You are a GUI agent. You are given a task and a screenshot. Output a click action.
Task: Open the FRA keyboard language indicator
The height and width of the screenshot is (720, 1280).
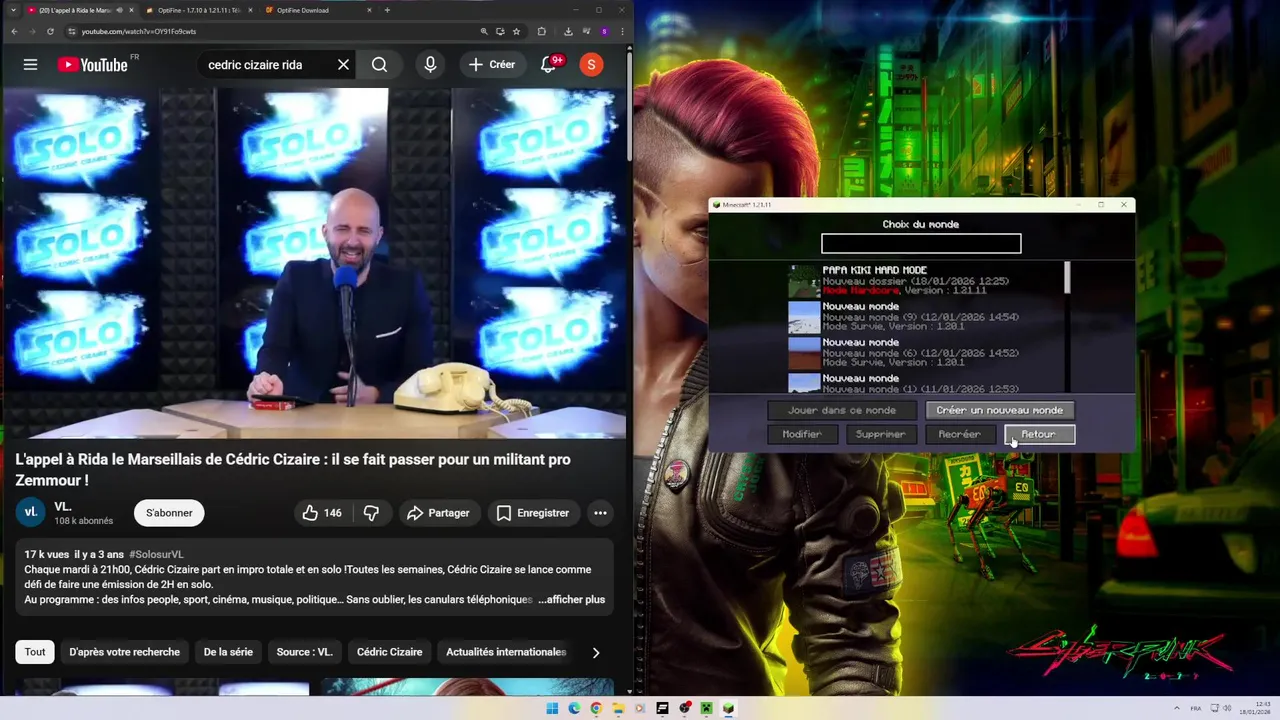(1196, 708)
